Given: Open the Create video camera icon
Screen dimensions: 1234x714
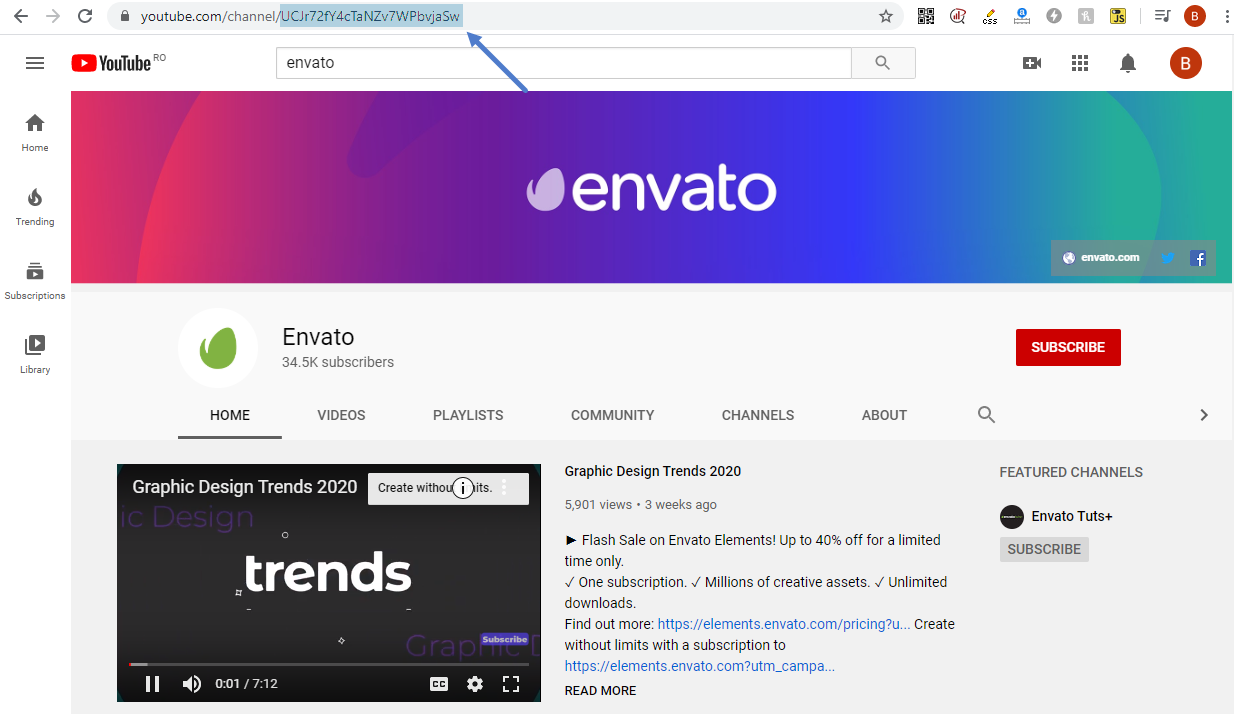Looking at the screenshot, I should click(1032, 63).
